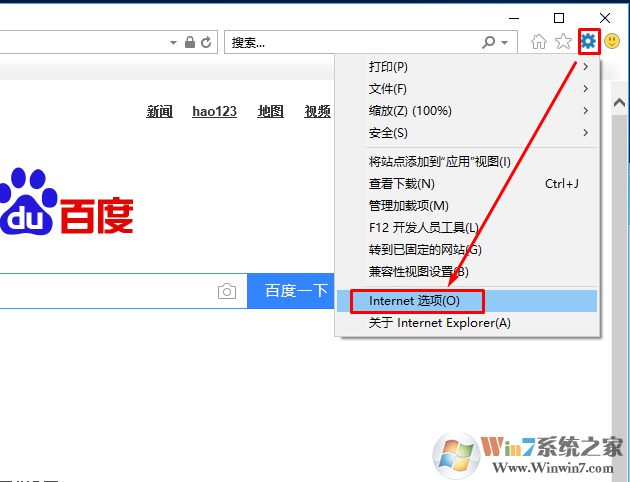Click the smiley feedback icon
Viewport: 630px width, 482px height.
point(612,41)
